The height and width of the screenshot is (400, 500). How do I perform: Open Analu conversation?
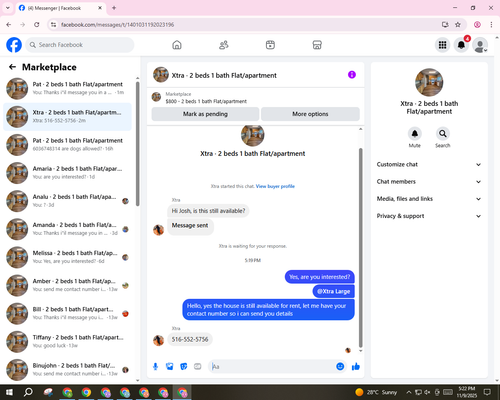tap(67, 201)
